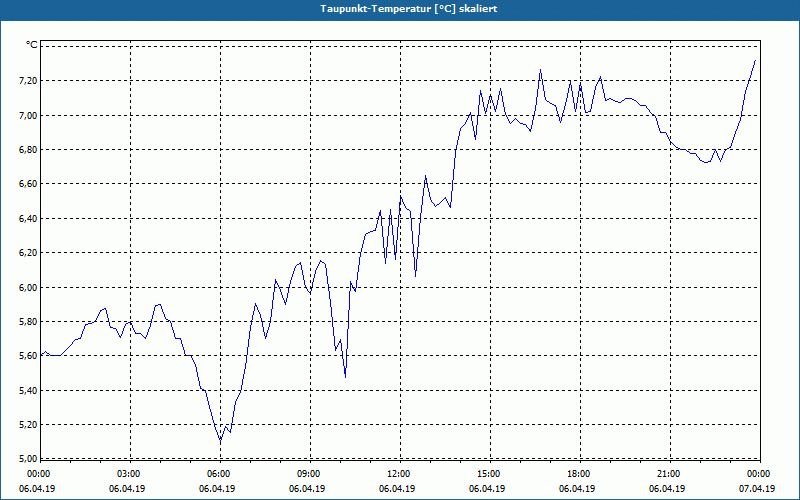Click the curve dip just after 12:00
The image size is (800, 500).
(415, 276)
